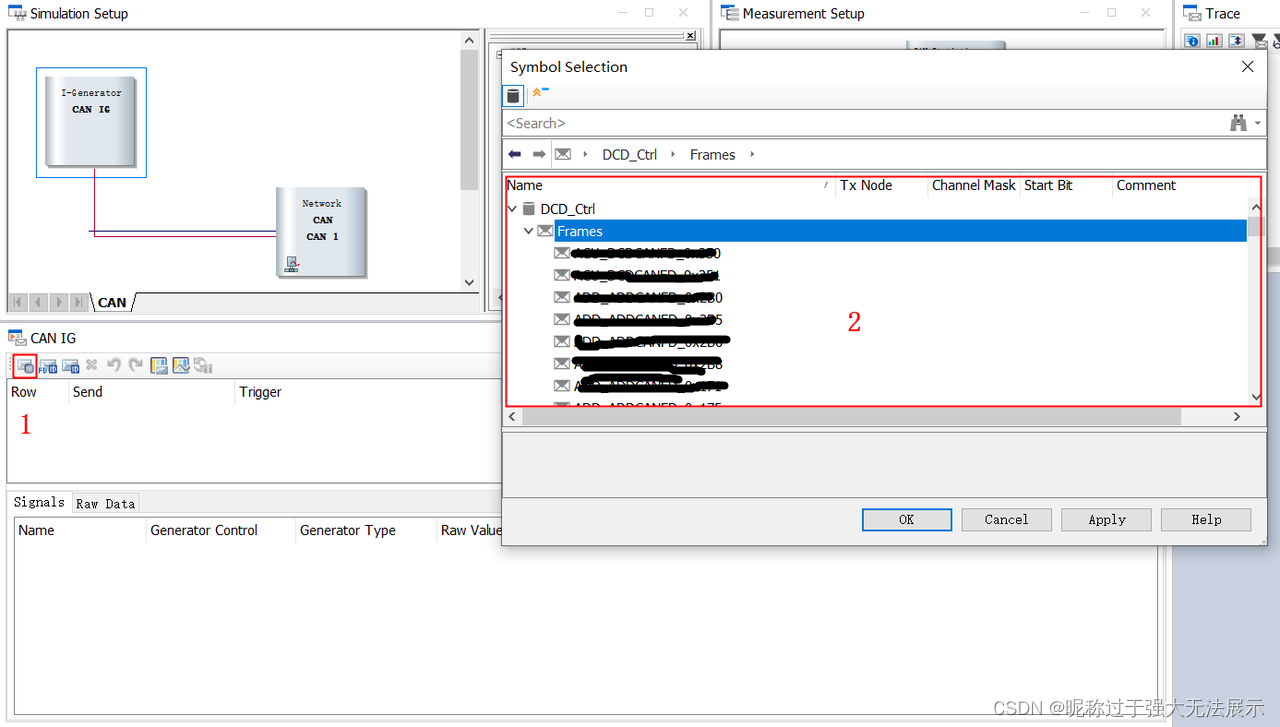Screen dimensions: 1280x727
Task: Click the filter envelope icon in Trace toolbar
Action: [x=1260, y=41]
